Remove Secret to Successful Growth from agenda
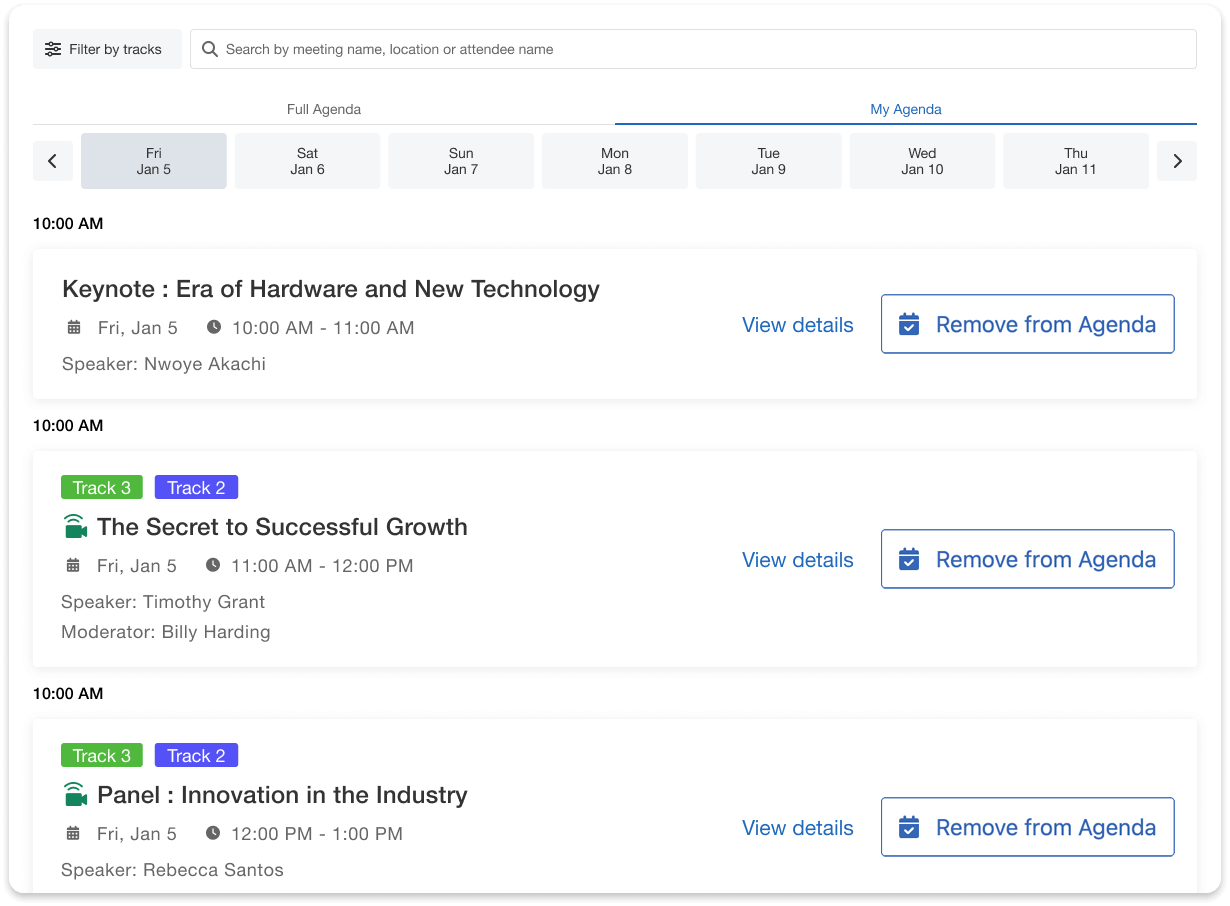The height and width of the screenshot is (906, 1230). [x=1027, y=560]
